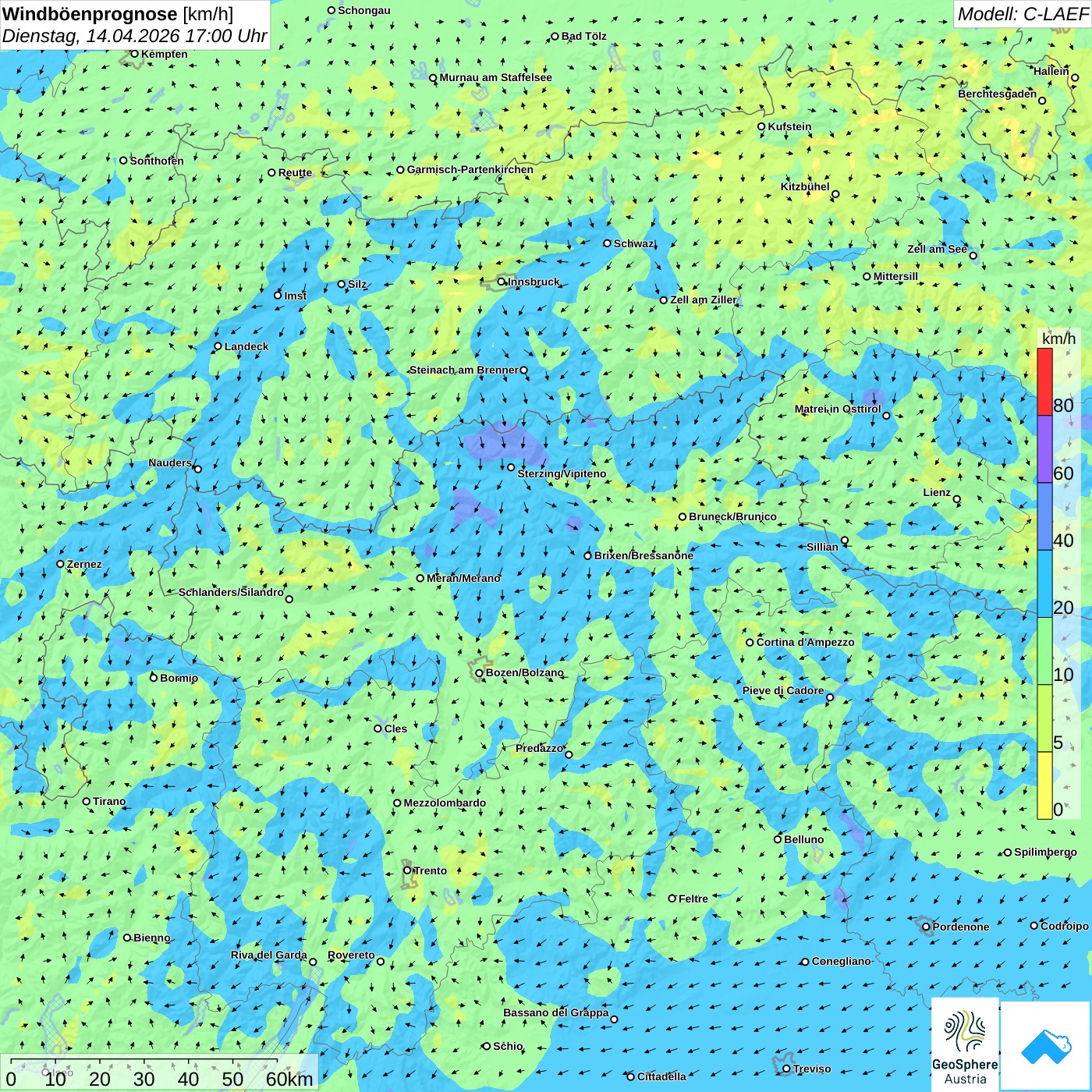The width and height of the screenshot is (1092, 1092).
Task: Click the Trento city marker circle
Action: (407, 870)
